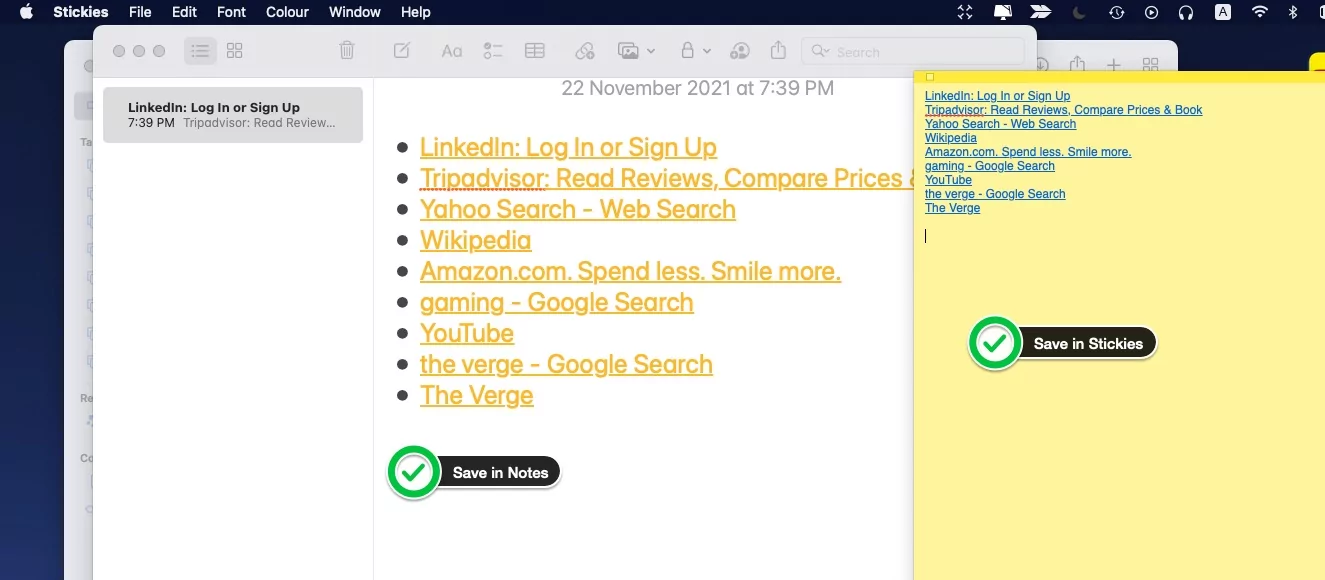
Task: Click The Verge link in Stickies note
Action: pyautogui.click(x=952, y=208)
